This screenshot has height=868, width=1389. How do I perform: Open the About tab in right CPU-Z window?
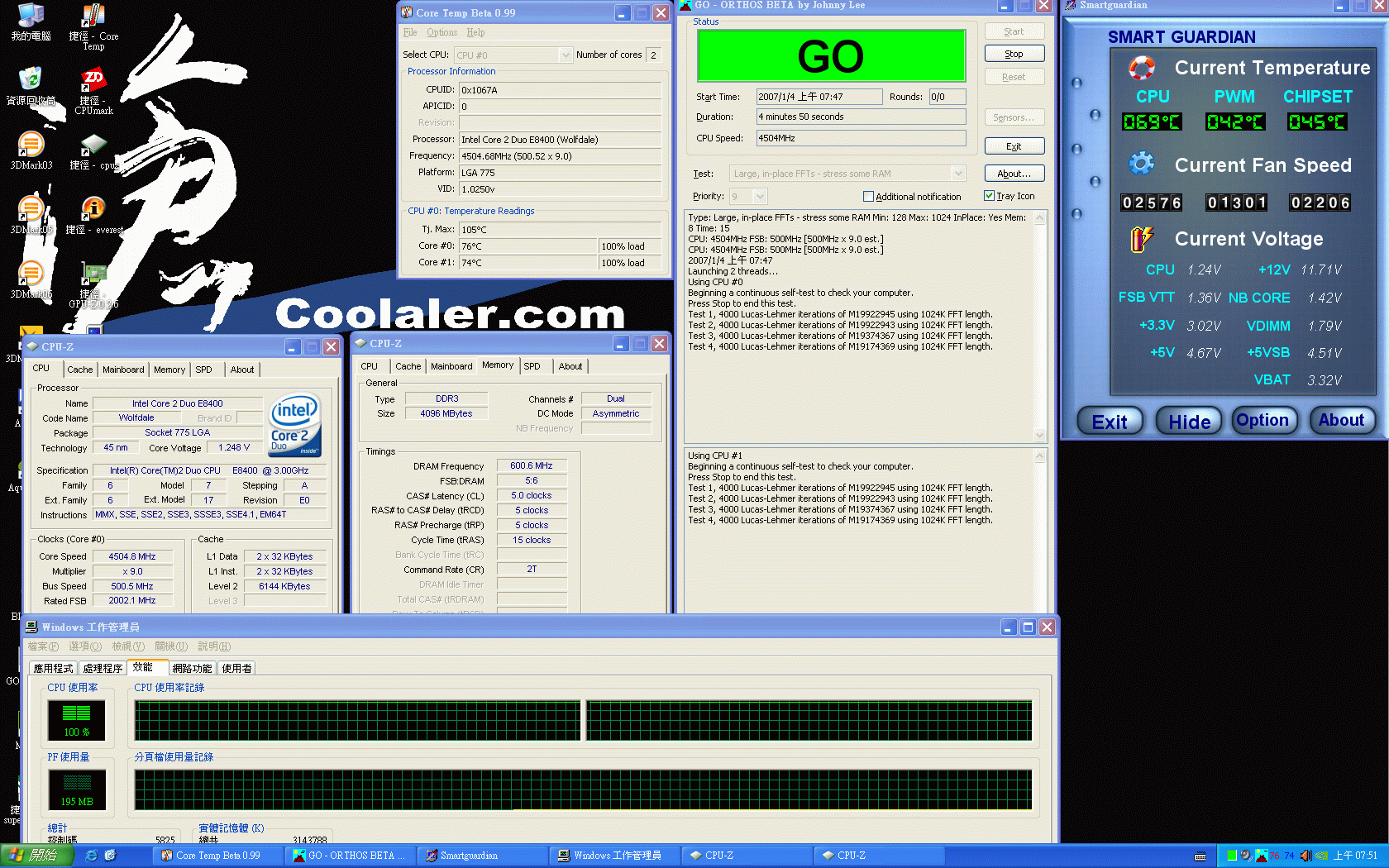(x=570, y=366)
